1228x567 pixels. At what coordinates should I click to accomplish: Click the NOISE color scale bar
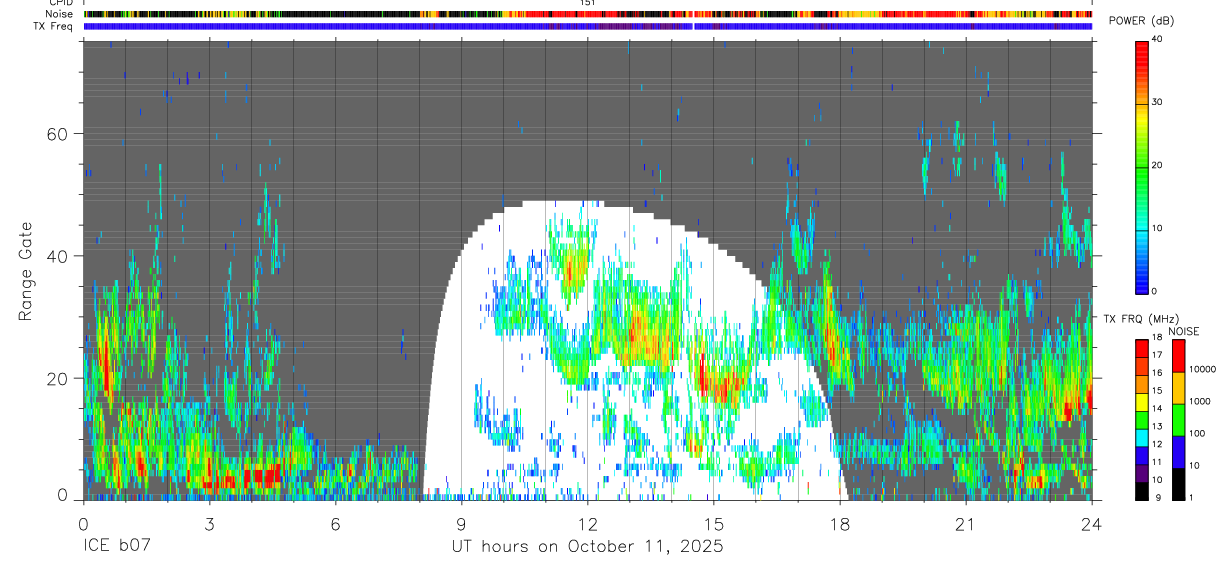pos(1177,419)
